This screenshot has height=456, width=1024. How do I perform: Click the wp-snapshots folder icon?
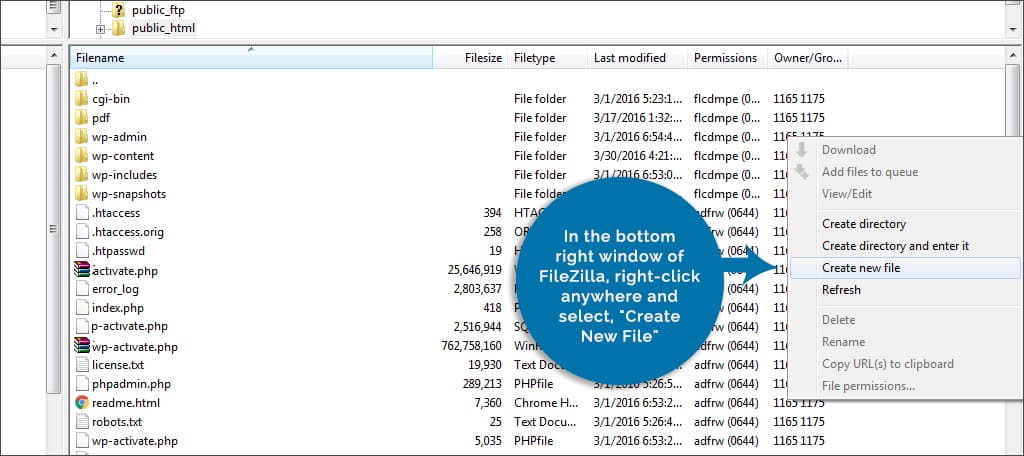(x=81, y=193)
